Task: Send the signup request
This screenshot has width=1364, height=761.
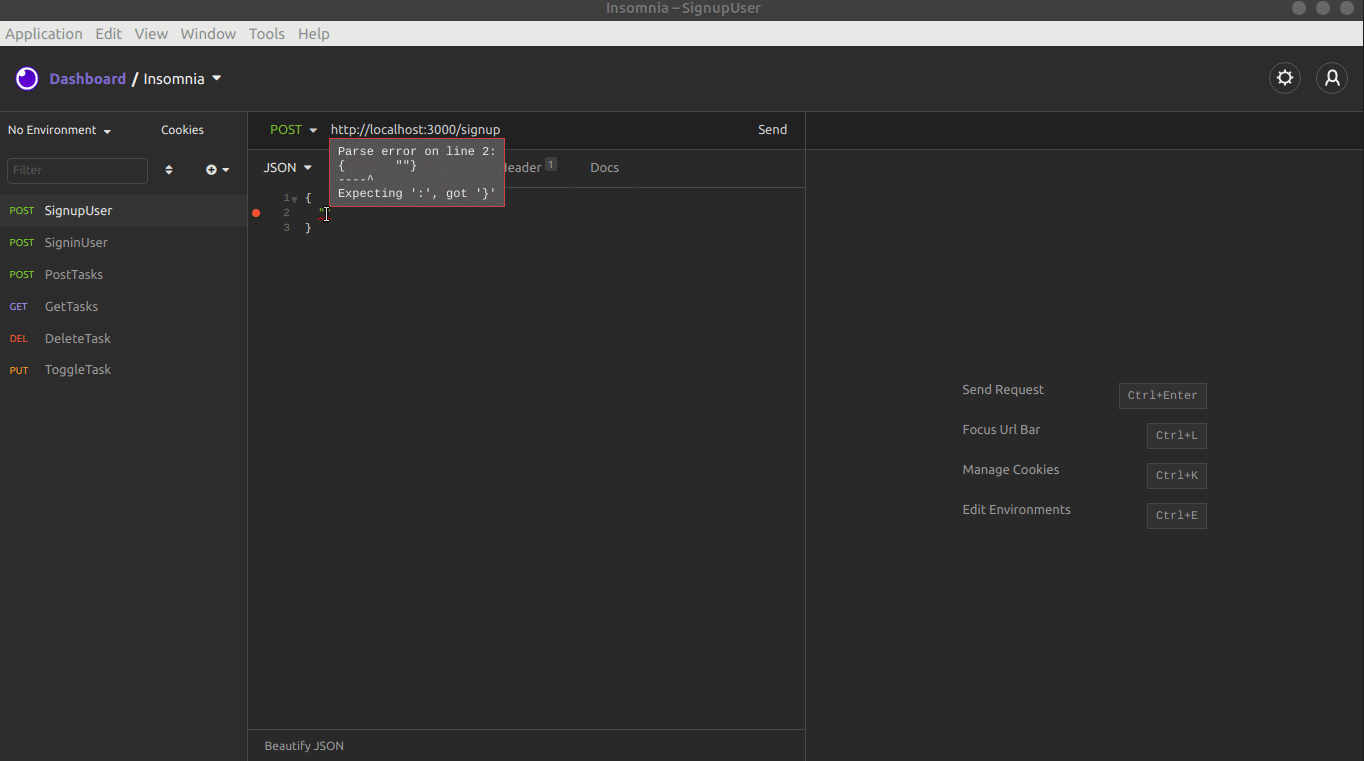Action: click(x=772, y=130)
